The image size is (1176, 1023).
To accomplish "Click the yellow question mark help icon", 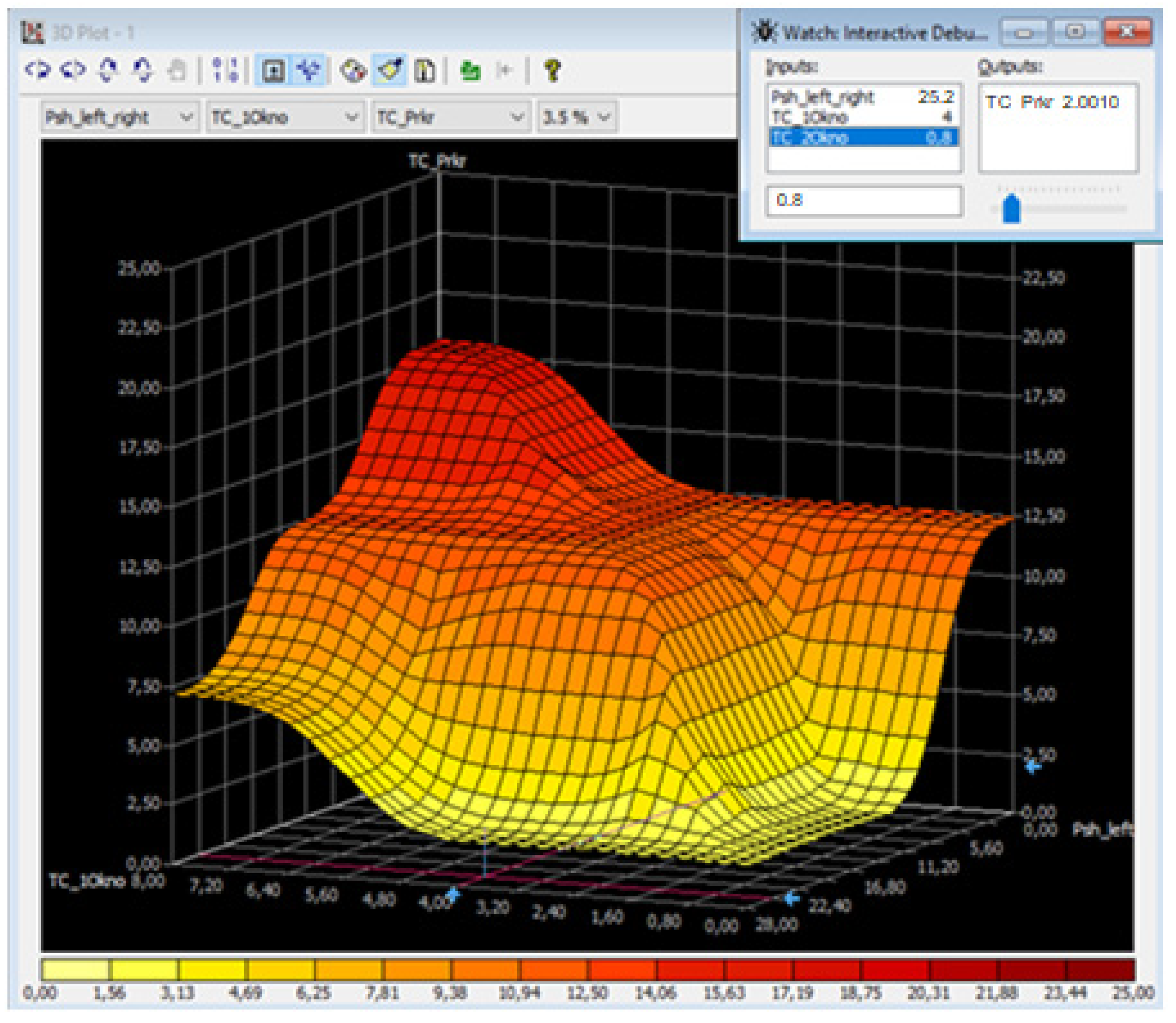I will (551, 71).
